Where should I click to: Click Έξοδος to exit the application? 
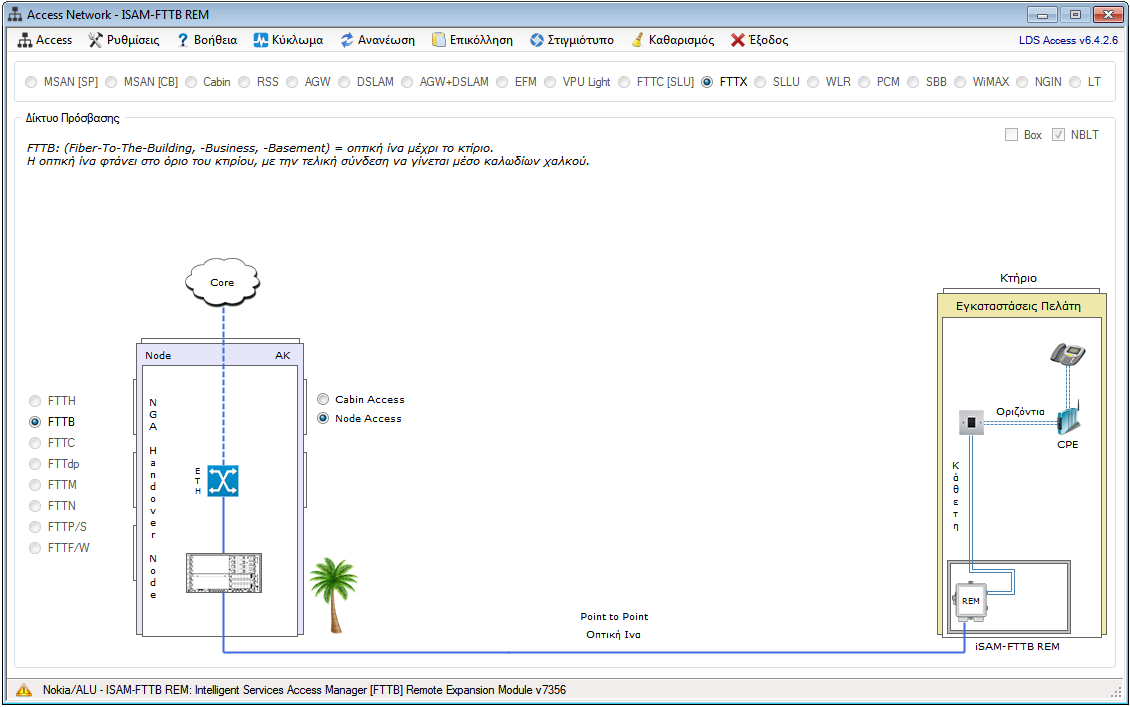tap(759, 40)
